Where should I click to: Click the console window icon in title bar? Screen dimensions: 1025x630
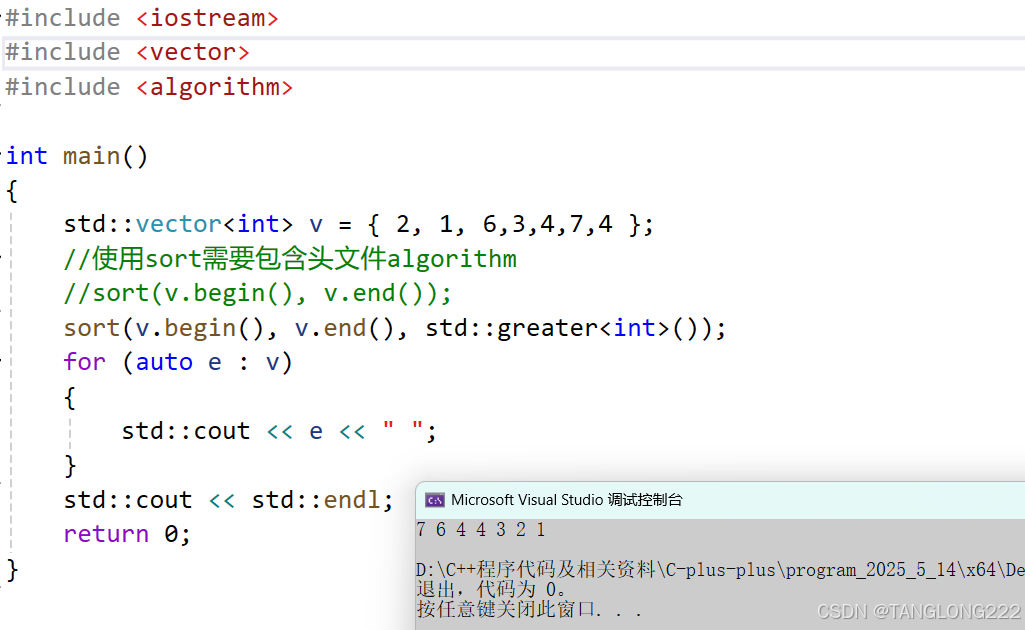435,501
